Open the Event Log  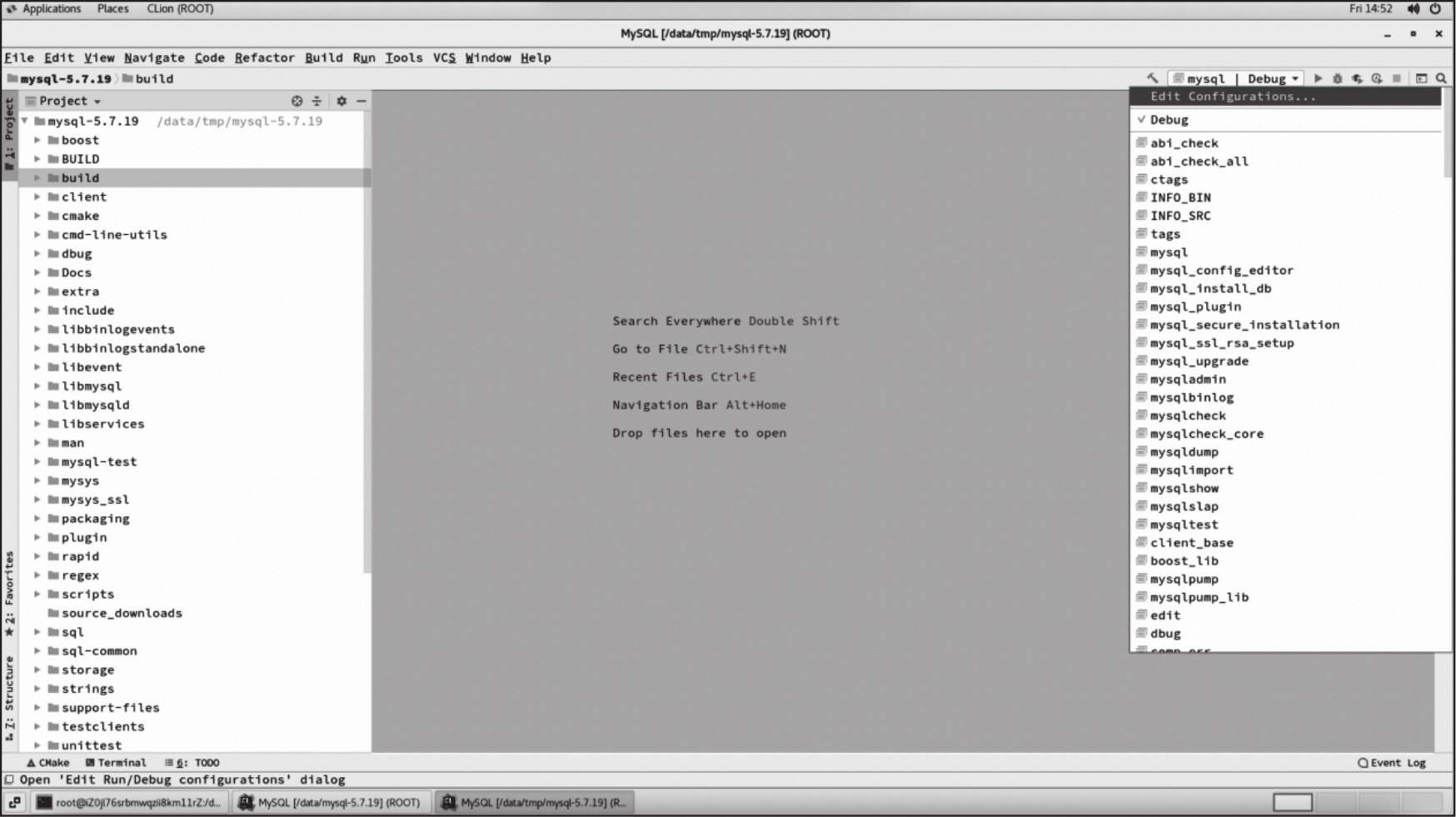click(1391, 763)
